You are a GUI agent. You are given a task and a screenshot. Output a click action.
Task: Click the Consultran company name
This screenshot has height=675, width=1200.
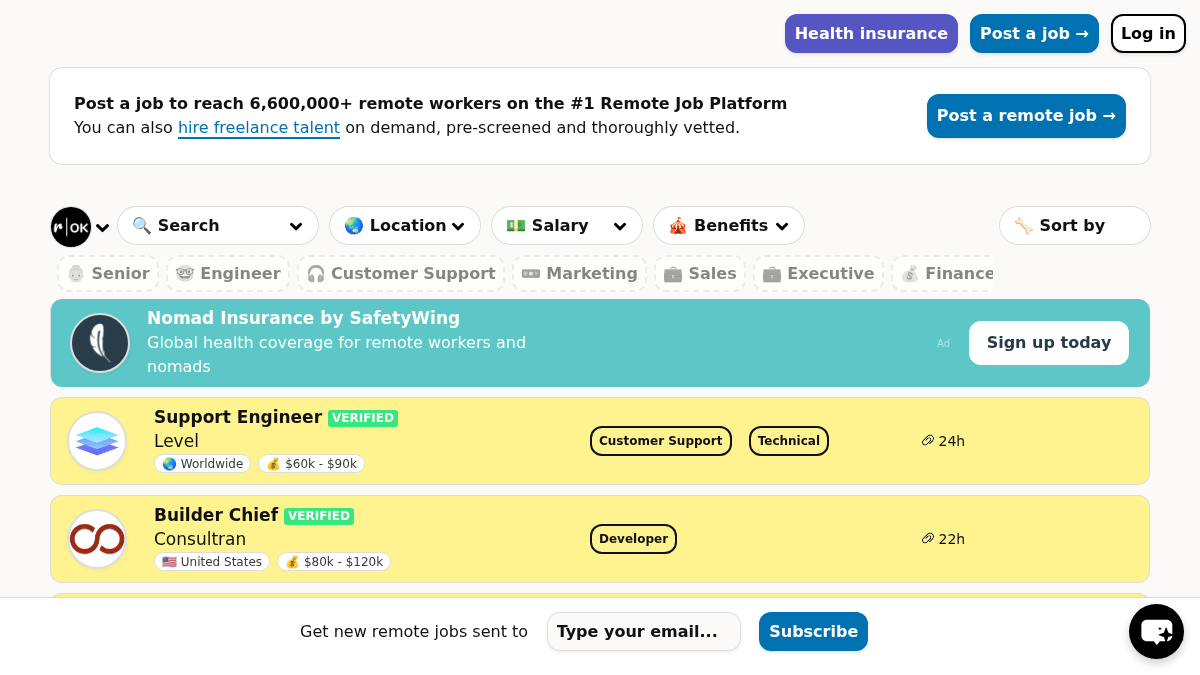coord(200,539)
